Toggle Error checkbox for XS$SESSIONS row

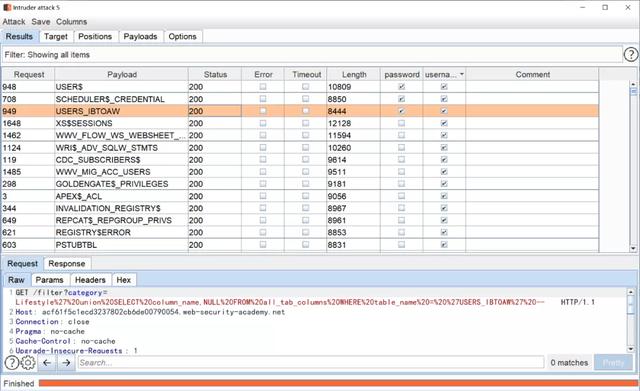pyautogui.click(x=263, y=123)
